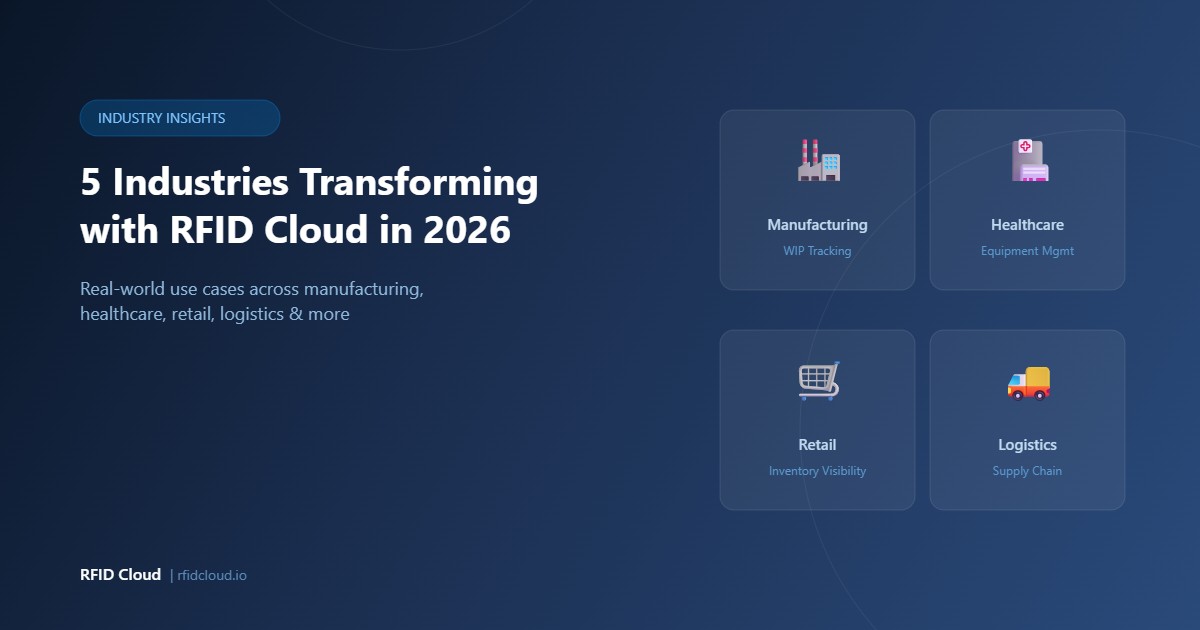Expand the Retail Inventory Visibility card
The image size is (1200, 630).
(818, 419)
